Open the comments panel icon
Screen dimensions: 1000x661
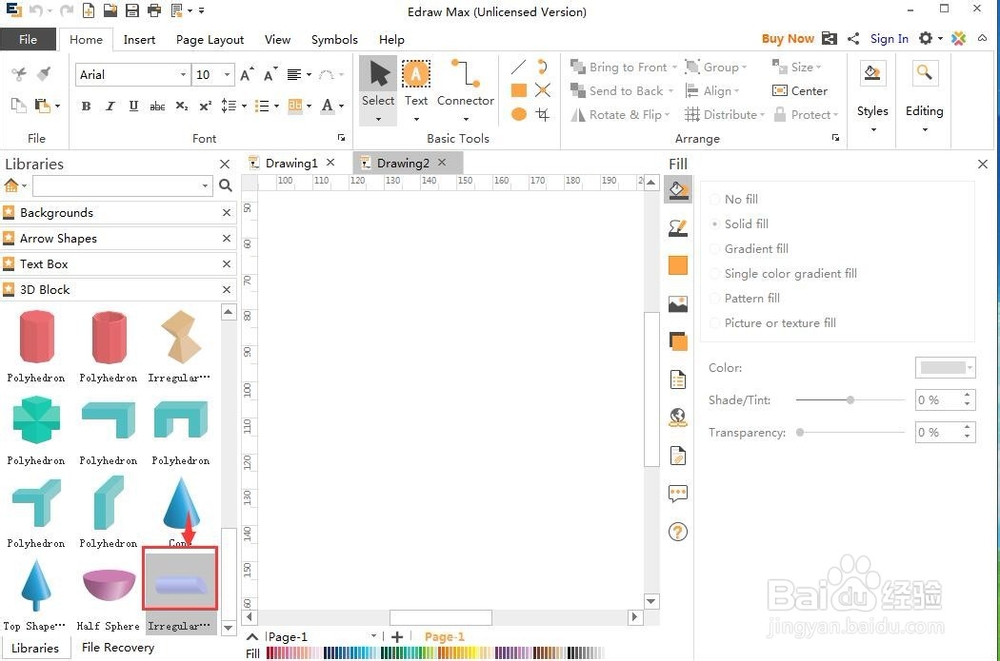point(678,493)
